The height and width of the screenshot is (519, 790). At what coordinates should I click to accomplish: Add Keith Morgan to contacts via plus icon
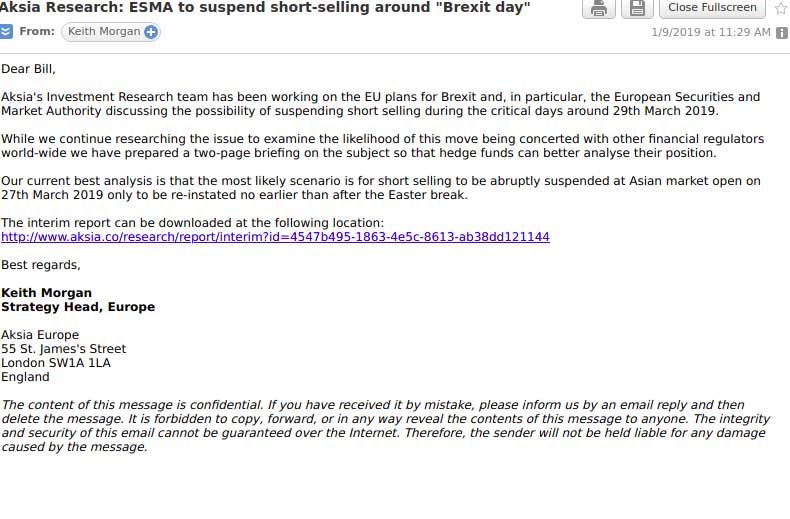151,32
